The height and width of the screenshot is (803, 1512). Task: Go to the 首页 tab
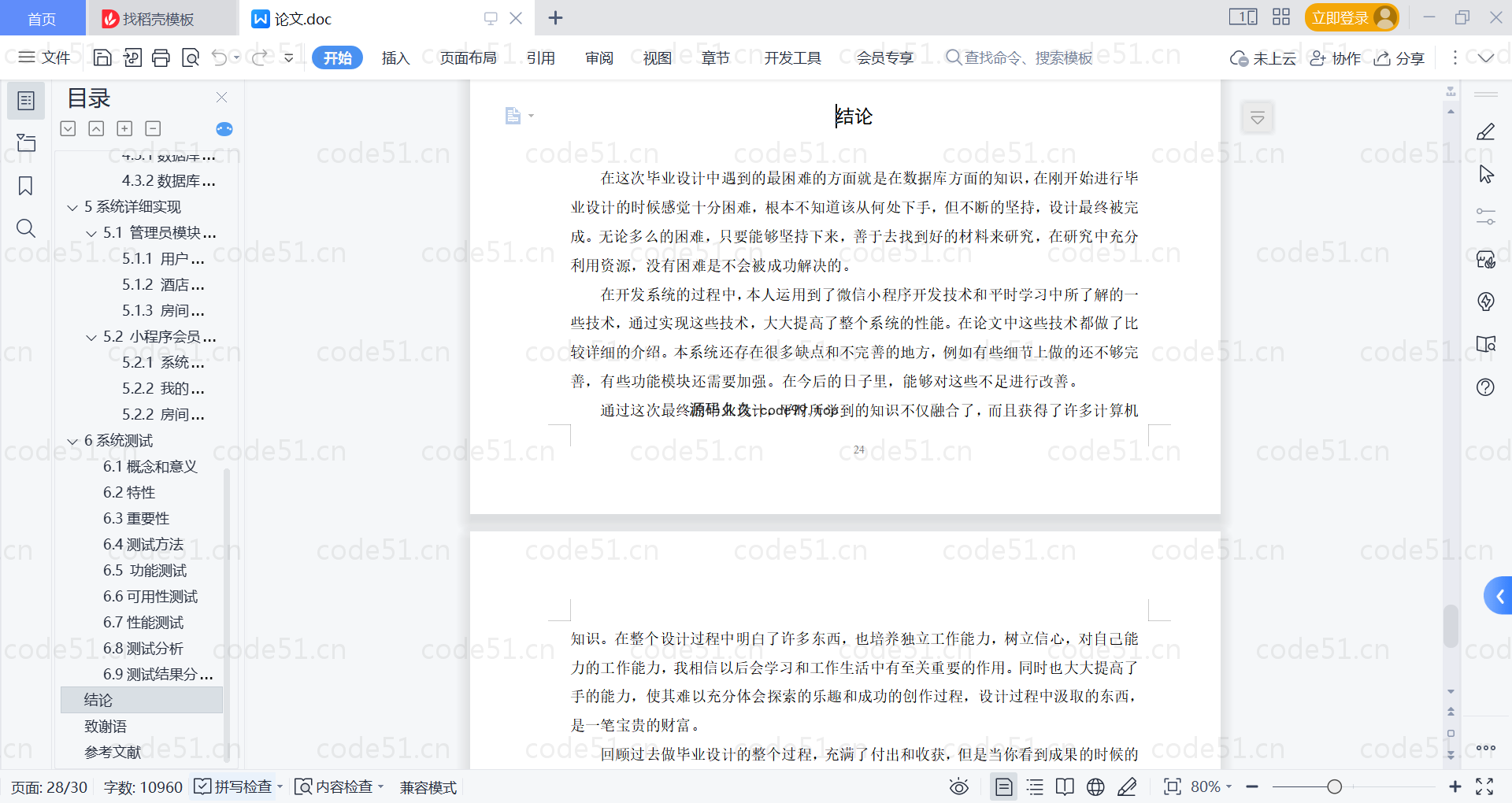(42, 18)
